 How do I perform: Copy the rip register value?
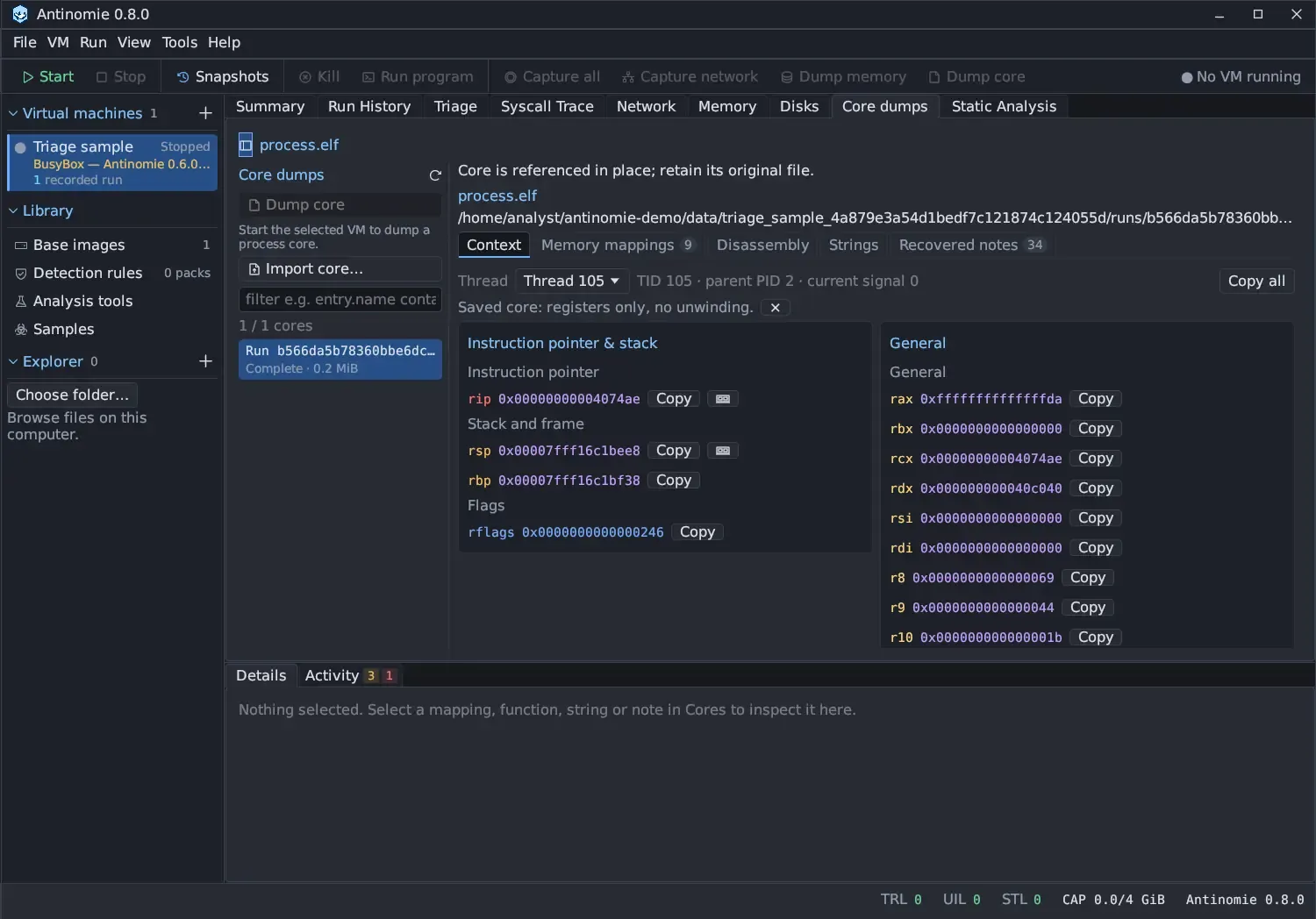674,399
